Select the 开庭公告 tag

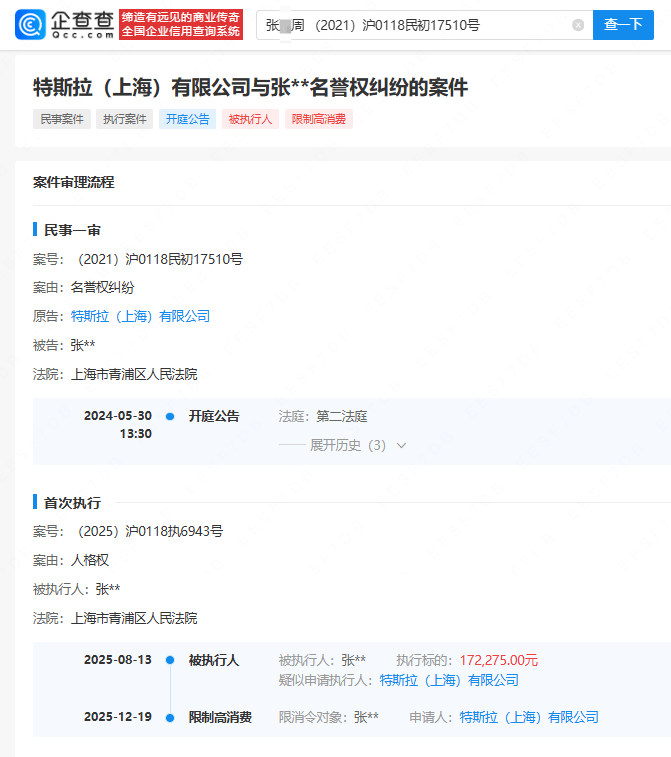click(x=188, y=119)
